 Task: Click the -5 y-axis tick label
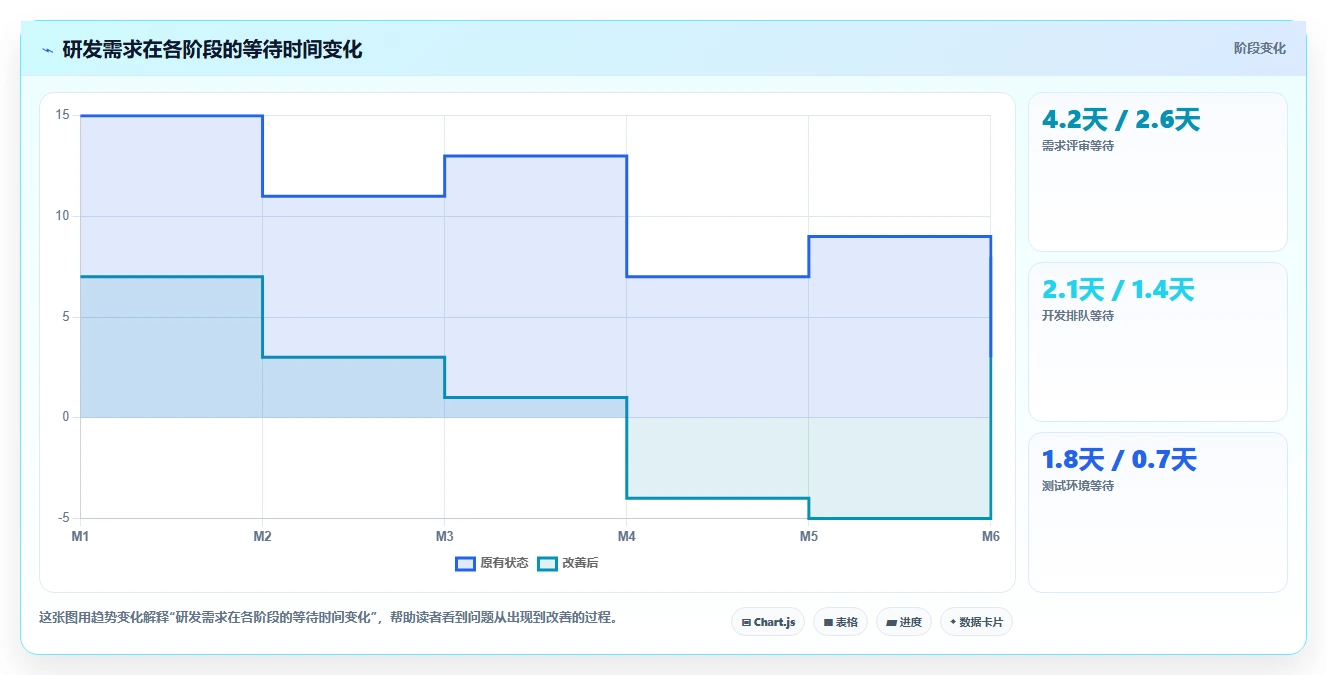tap(63, 518)
